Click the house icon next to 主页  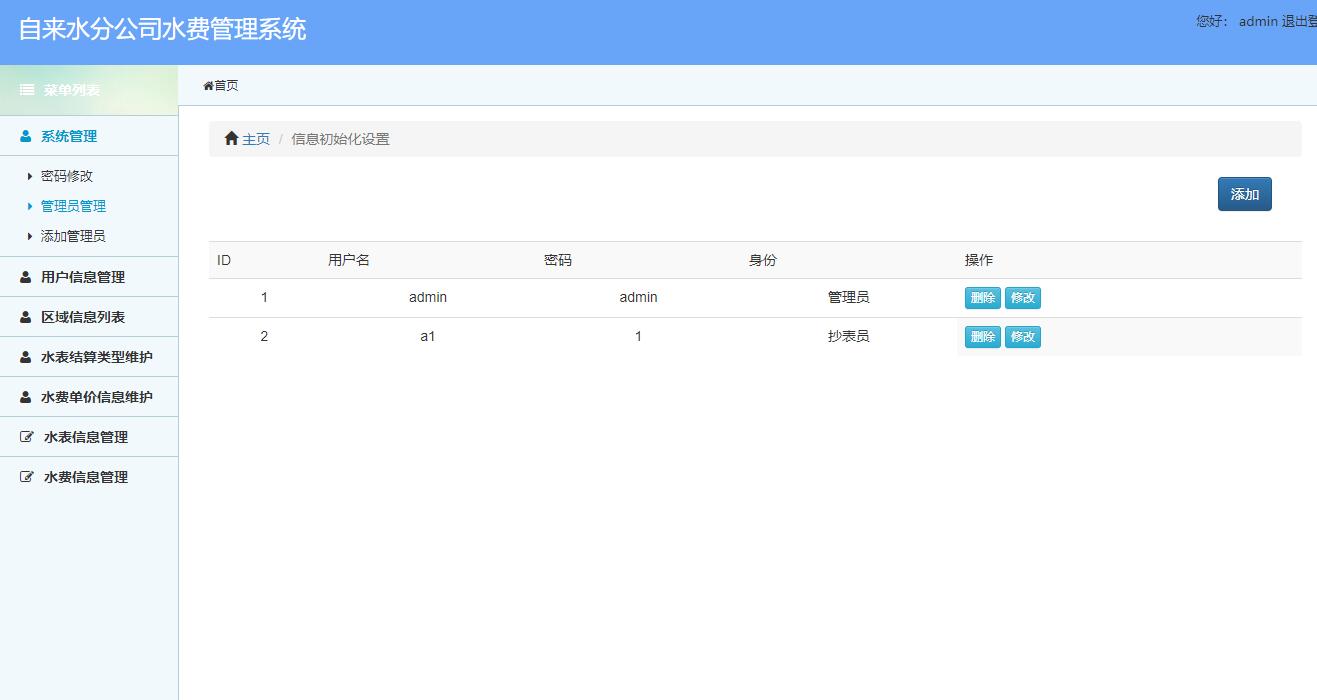(x=230, y=138)
